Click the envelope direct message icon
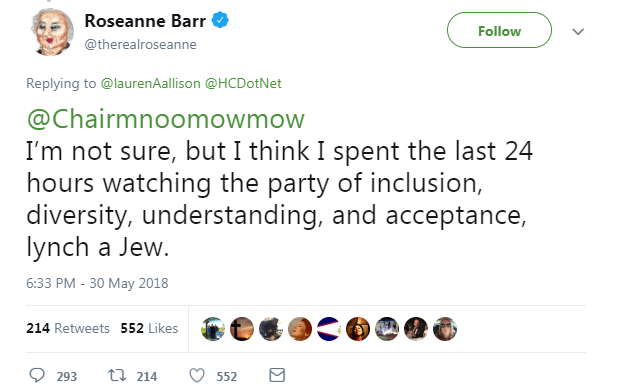 pyautogui.click(x=277, y=375)
